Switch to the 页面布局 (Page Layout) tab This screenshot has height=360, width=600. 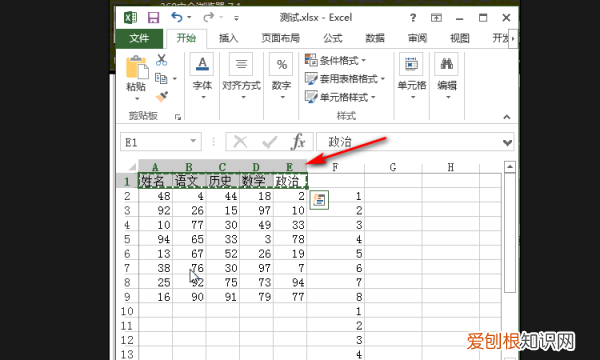pos(280,38)
